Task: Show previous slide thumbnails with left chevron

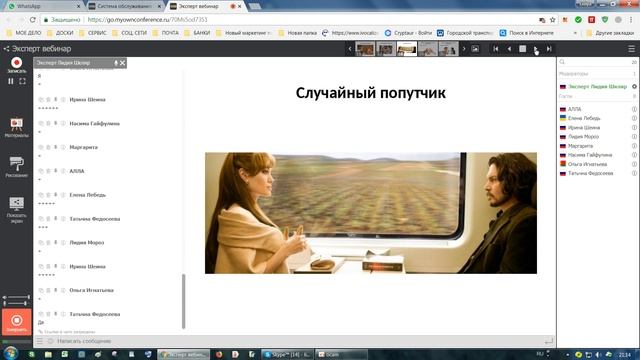Action: click(350, 49)
